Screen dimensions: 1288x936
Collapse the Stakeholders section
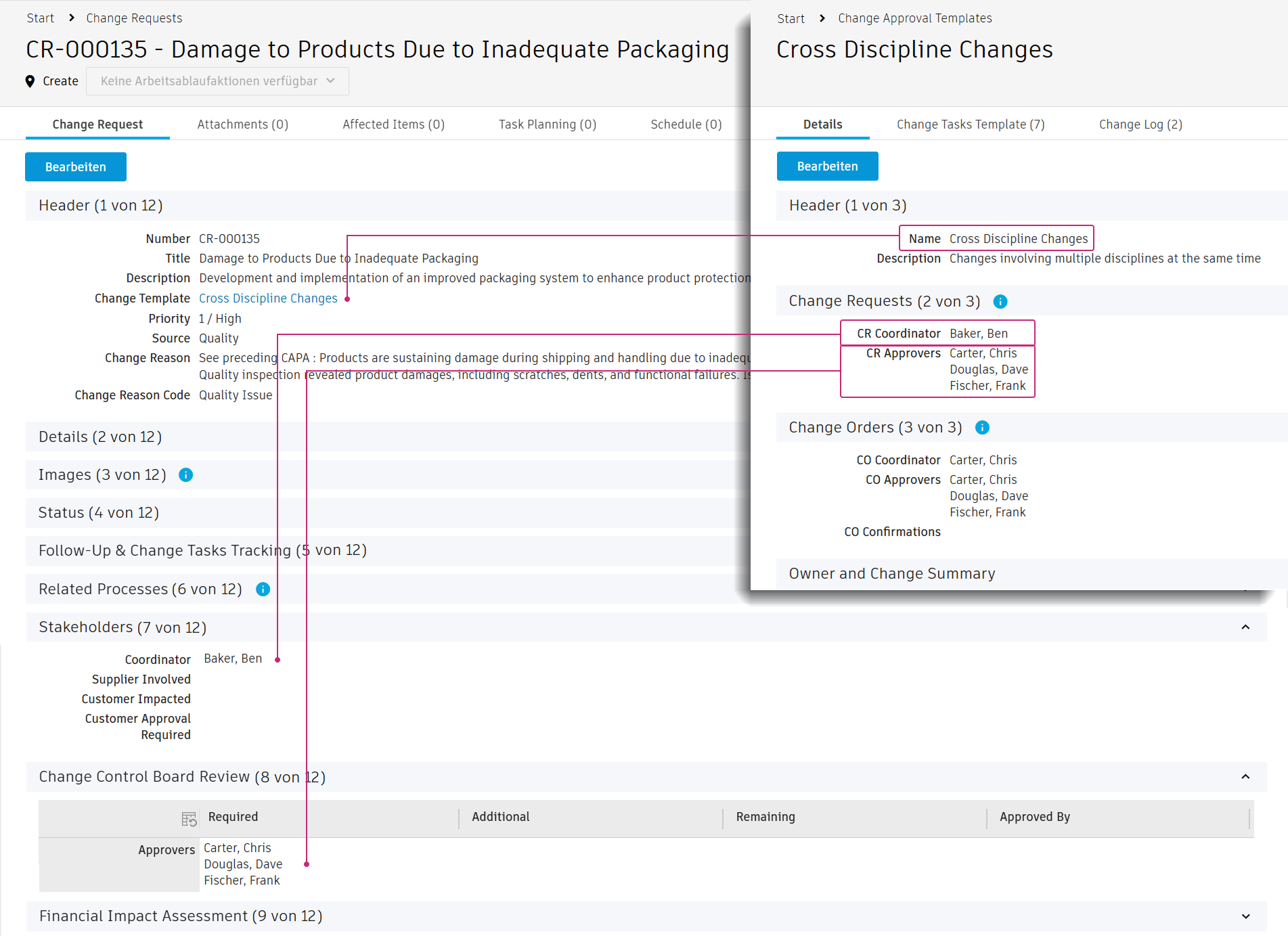[1245, 627]
